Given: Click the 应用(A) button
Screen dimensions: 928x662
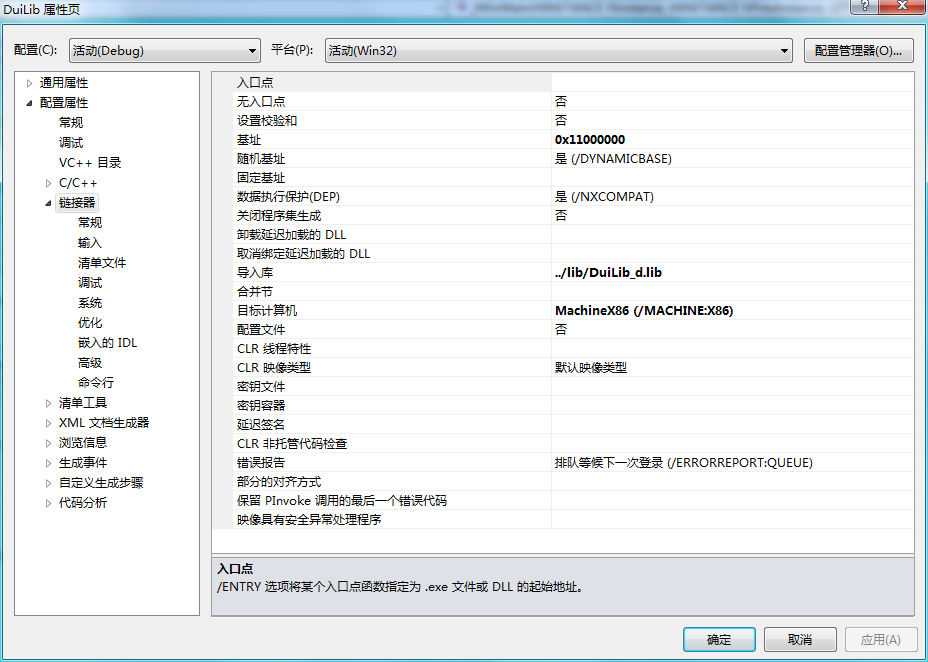Looking at the screenshot, I should [x=881, y=640].
